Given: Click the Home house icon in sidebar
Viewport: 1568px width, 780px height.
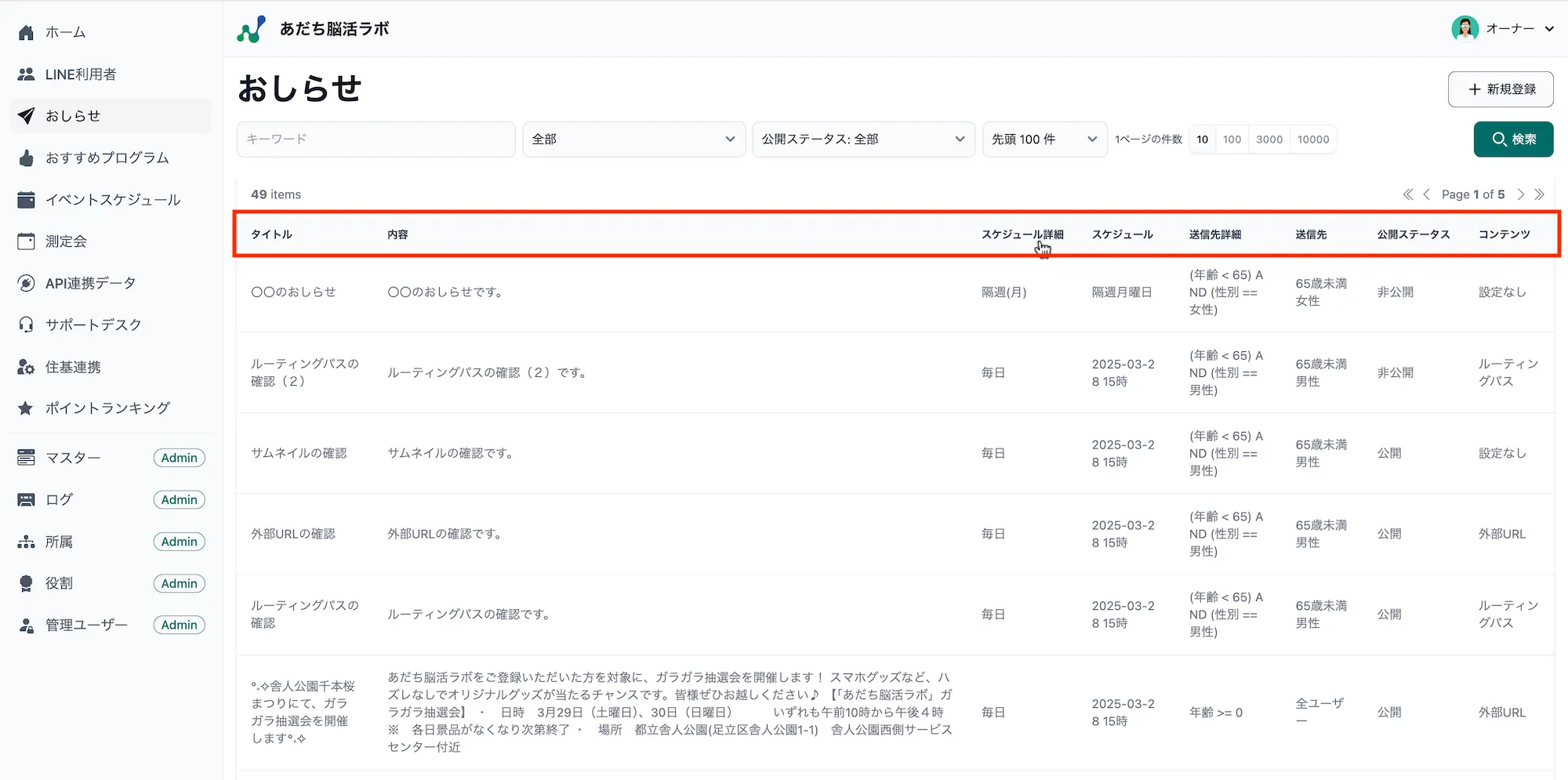Looking at the screenshot, I should [26, 32].
